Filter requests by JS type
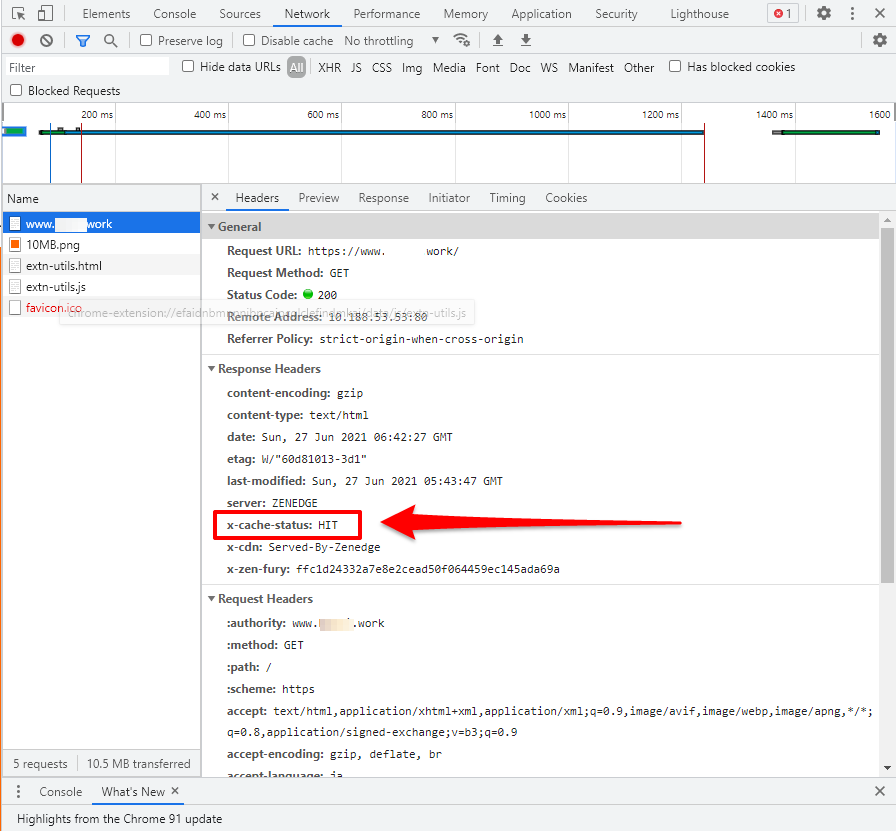The height and width of the screenshot is (831, 896). tap(356, 67)
